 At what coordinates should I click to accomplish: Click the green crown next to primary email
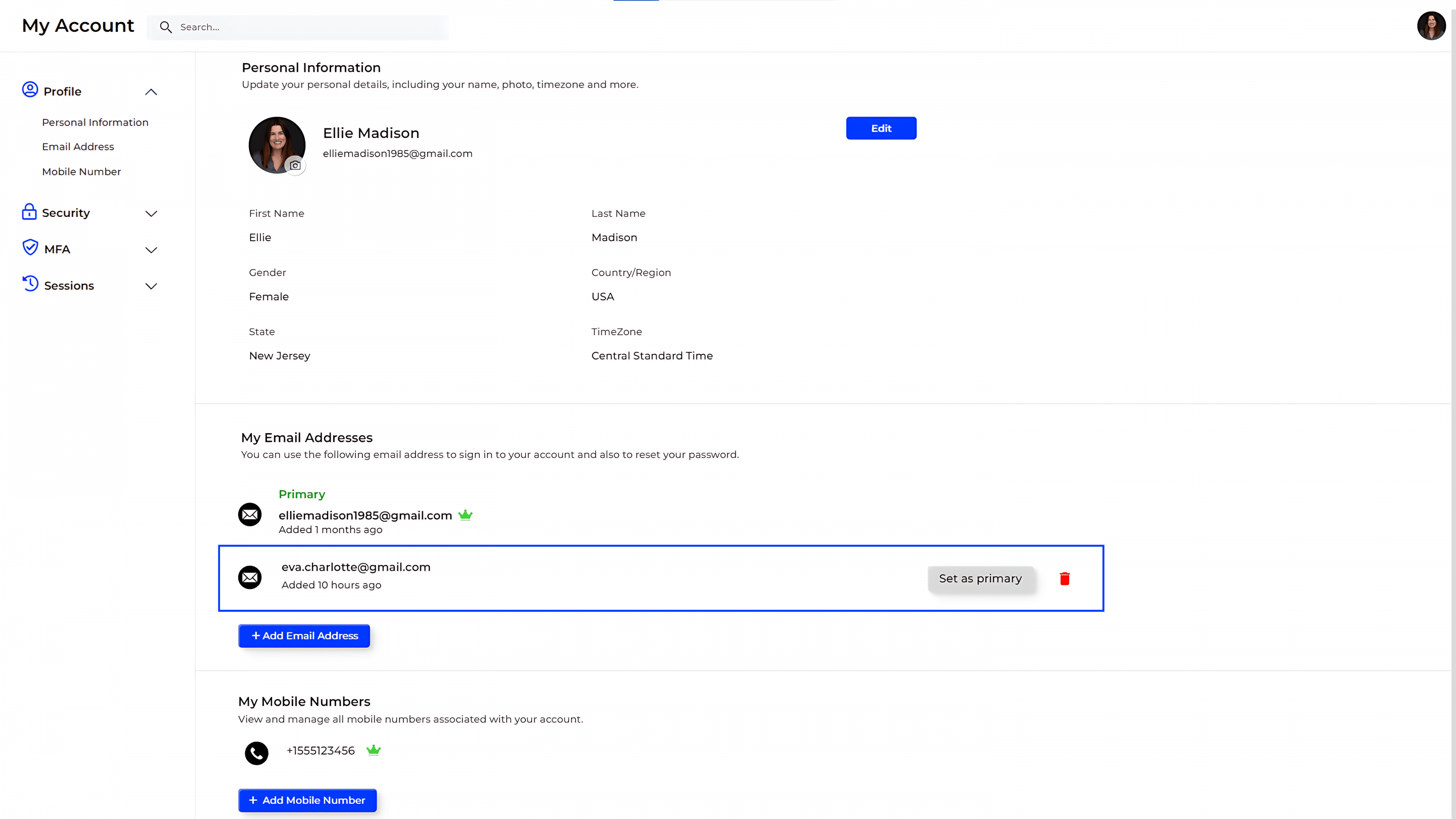pos(465,514)
